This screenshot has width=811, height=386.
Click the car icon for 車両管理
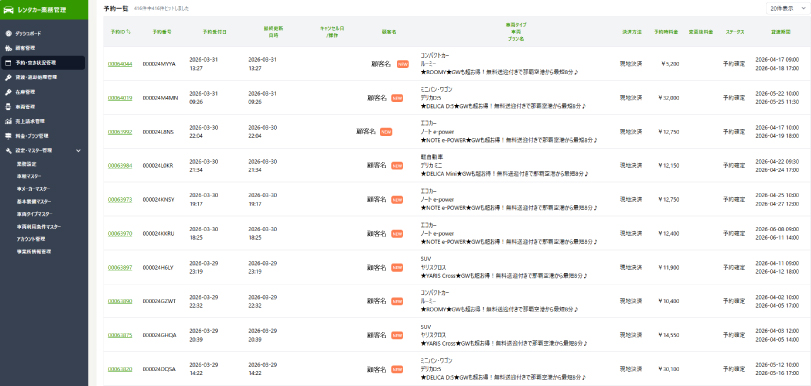click(x=8, y=107)
